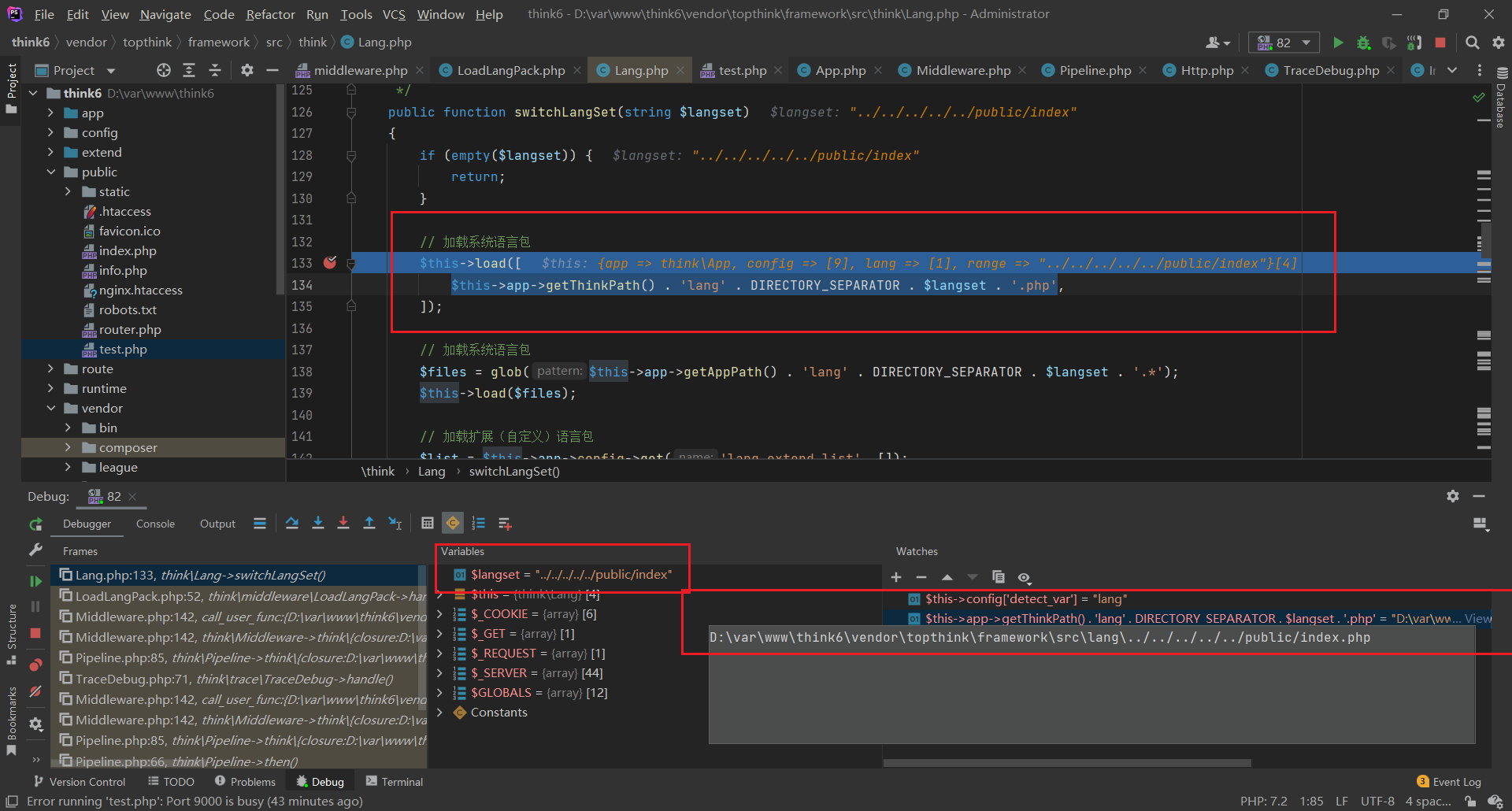Toggle the breakpoint on line 133
The width and height of the screenshot is (1512, 811).
[x=330, y=263]
